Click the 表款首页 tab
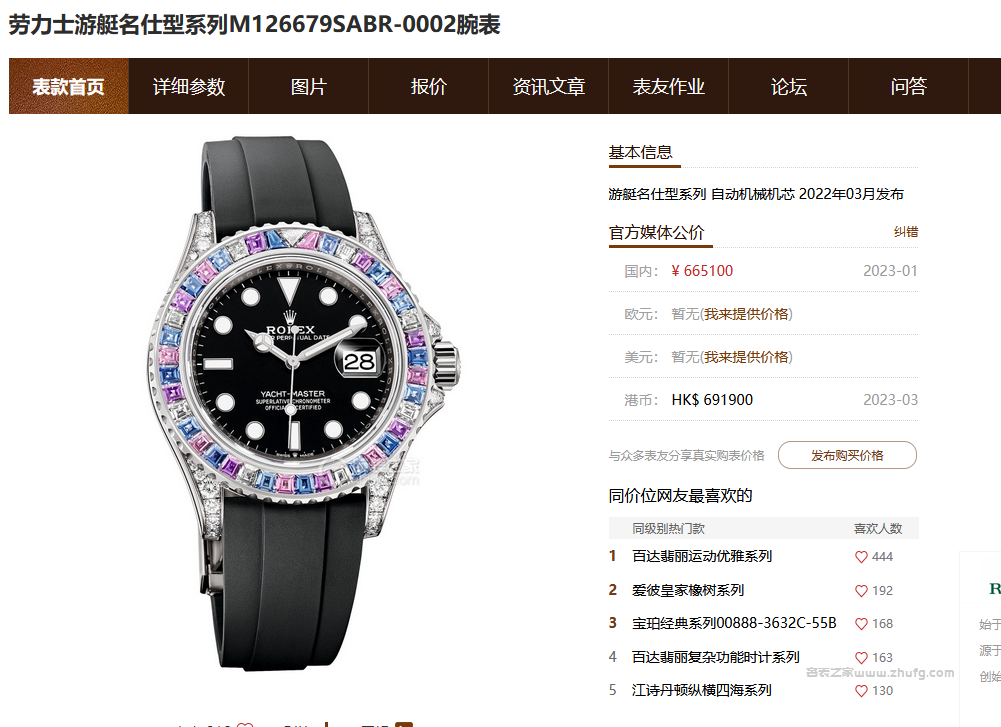Viewport: 1001px width, 727px height. tap(68, 86)
